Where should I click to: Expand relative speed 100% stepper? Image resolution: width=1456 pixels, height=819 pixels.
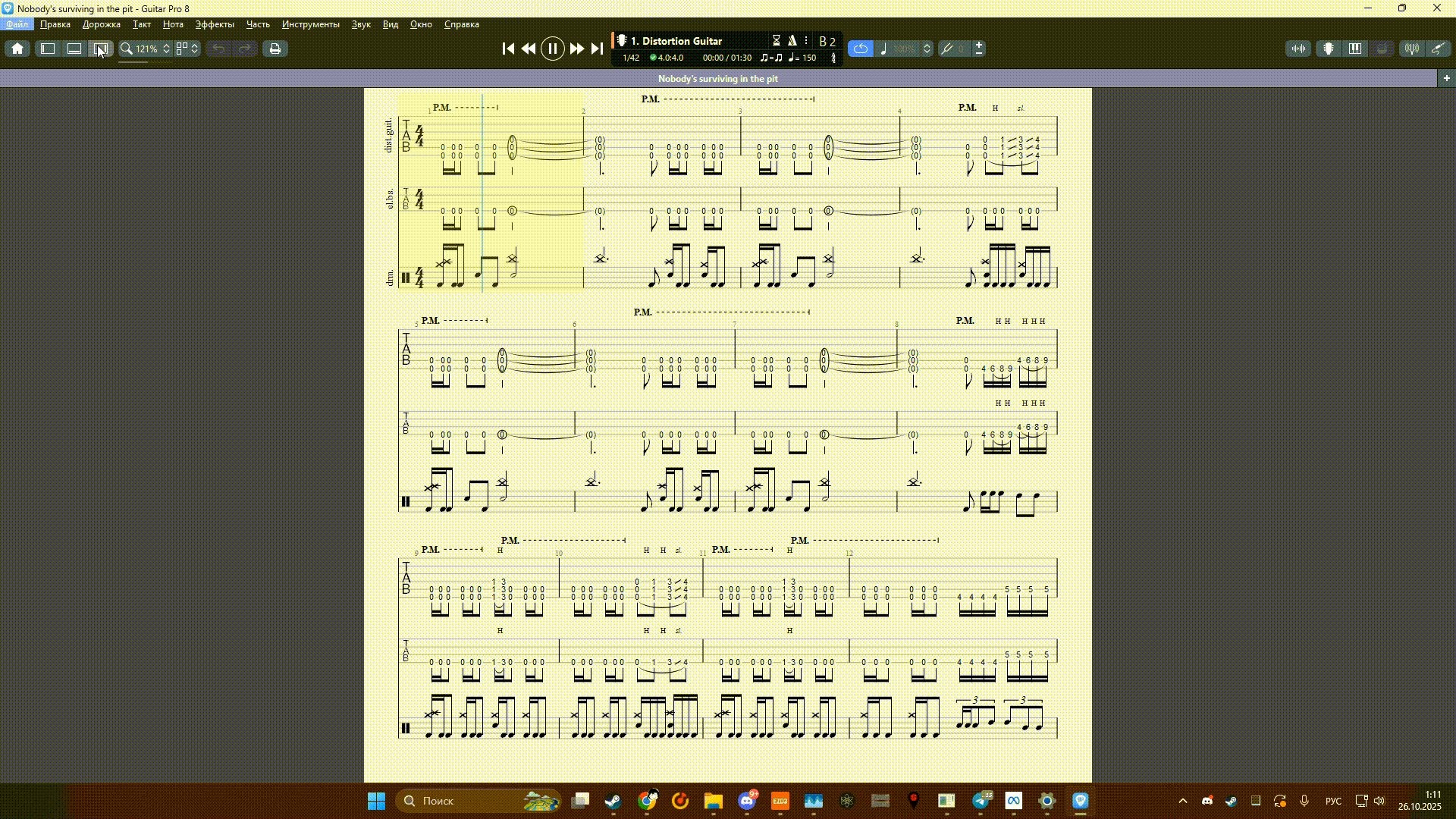(927, 49)
